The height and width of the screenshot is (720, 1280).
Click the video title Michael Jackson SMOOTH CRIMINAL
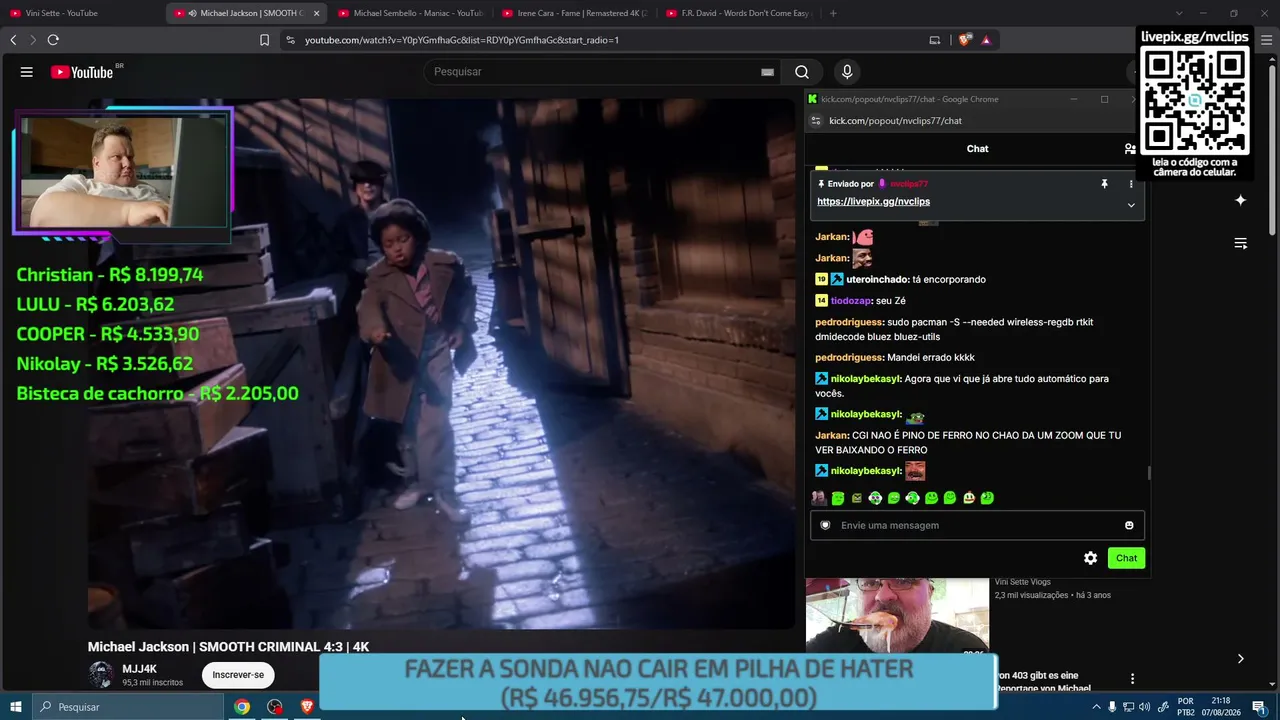point(228,647)
